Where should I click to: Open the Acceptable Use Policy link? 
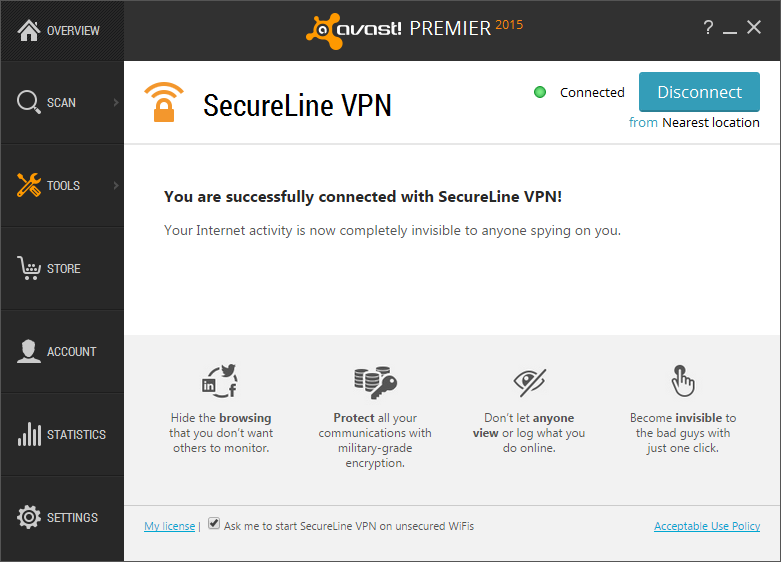coord(706,526)
